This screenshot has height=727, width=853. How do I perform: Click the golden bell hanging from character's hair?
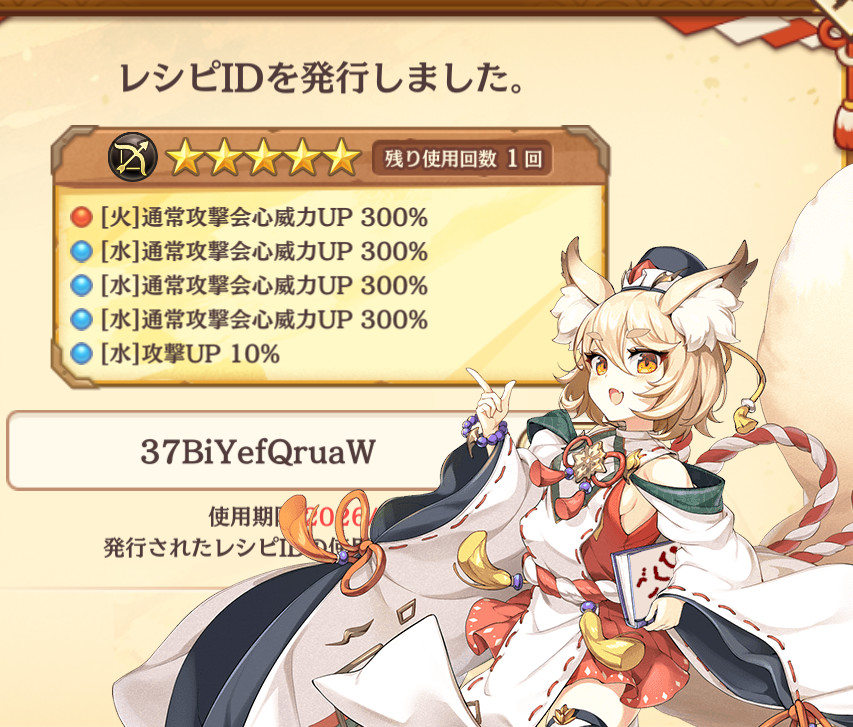pos(745,418)
